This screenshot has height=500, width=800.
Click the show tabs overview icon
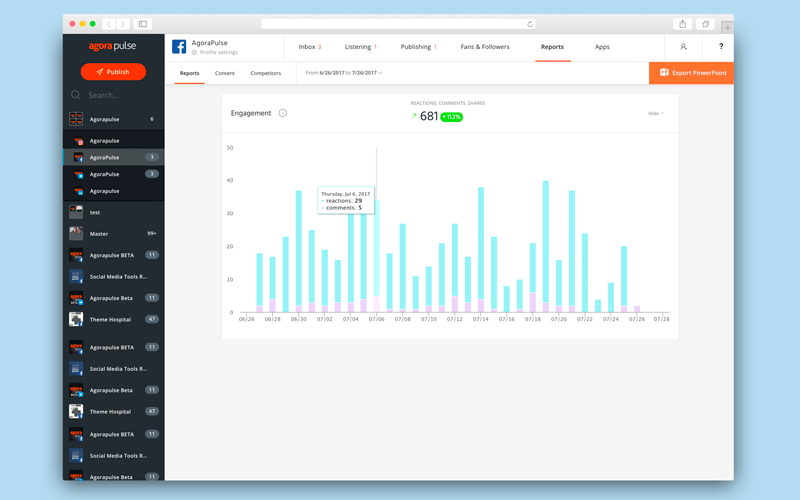[x=706, y=24]
